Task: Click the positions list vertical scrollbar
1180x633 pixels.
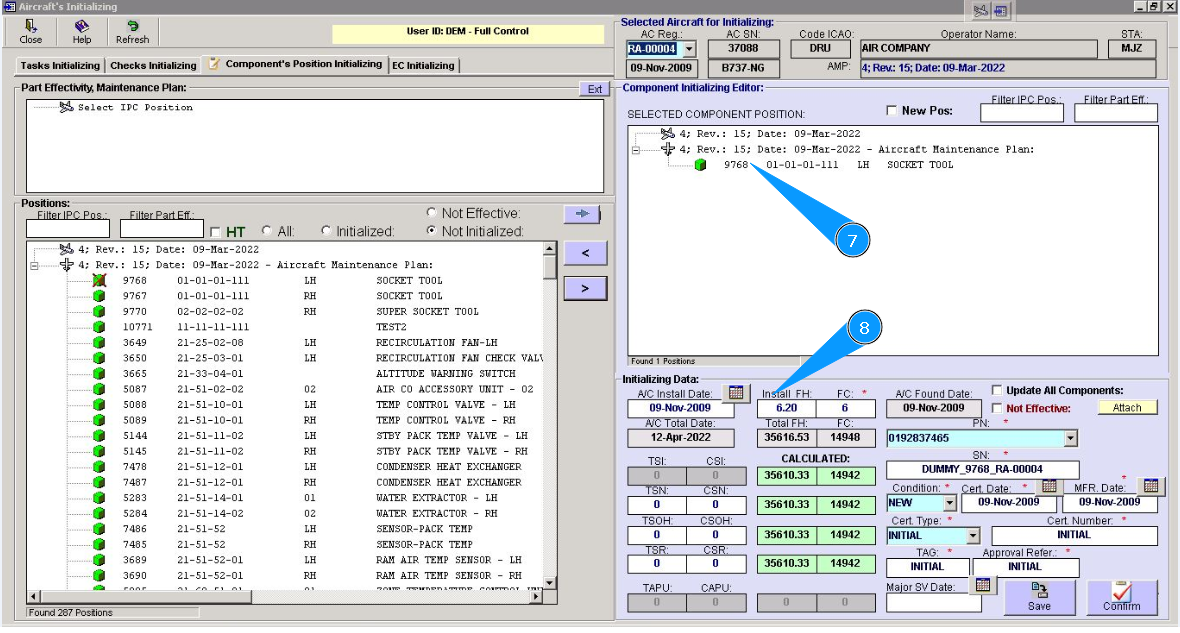Action: click(x=549, y=420)
